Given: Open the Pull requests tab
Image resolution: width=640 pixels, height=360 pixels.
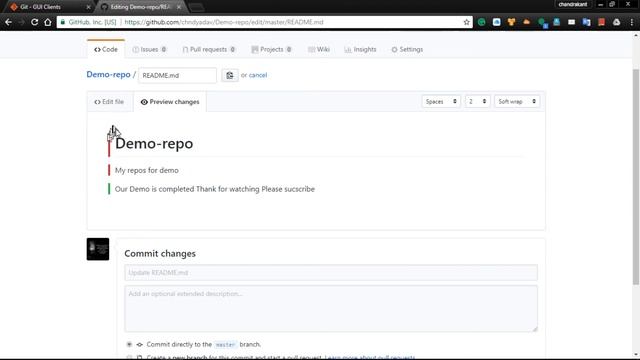Looking at the screenshot, I should coord(209,49).
